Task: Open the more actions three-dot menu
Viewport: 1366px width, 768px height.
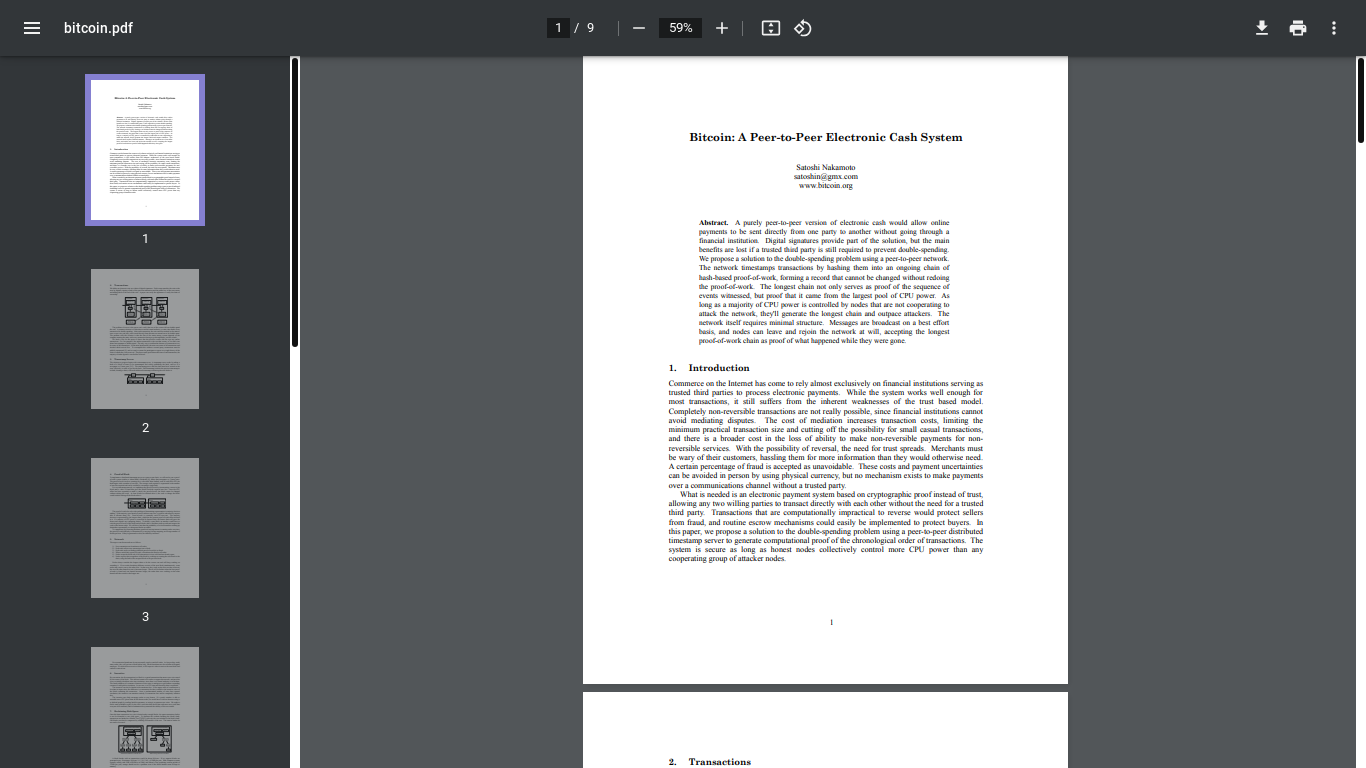Action: click(x=1334, y=28)
